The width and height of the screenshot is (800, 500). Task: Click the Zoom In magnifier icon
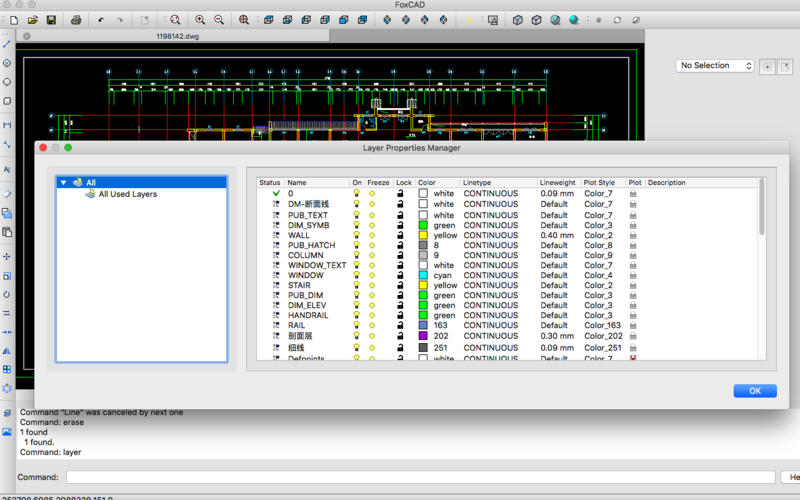point(200,19)
